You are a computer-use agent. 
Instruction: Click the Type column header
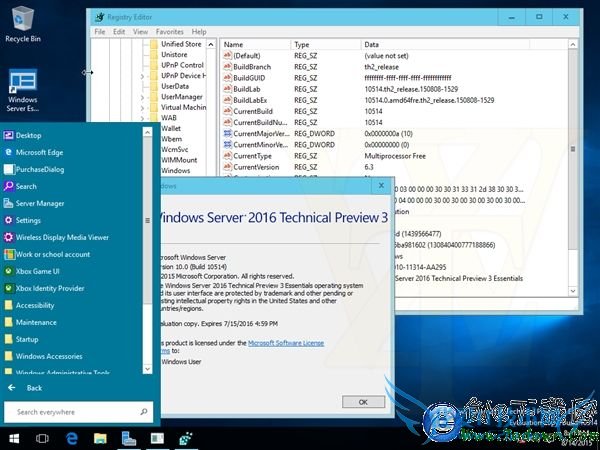pyautogui.click(x=325, y=44)
